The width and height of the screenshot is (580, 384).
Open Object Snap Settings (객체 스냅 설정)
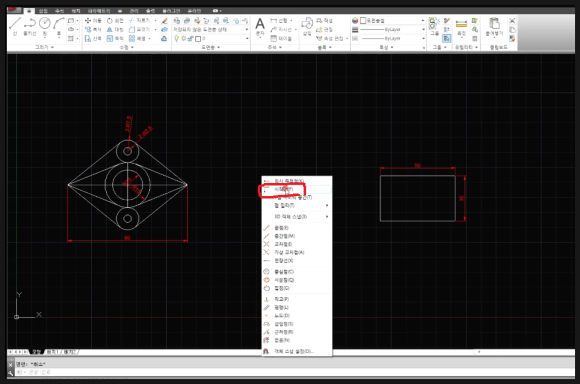coord(297,351)
